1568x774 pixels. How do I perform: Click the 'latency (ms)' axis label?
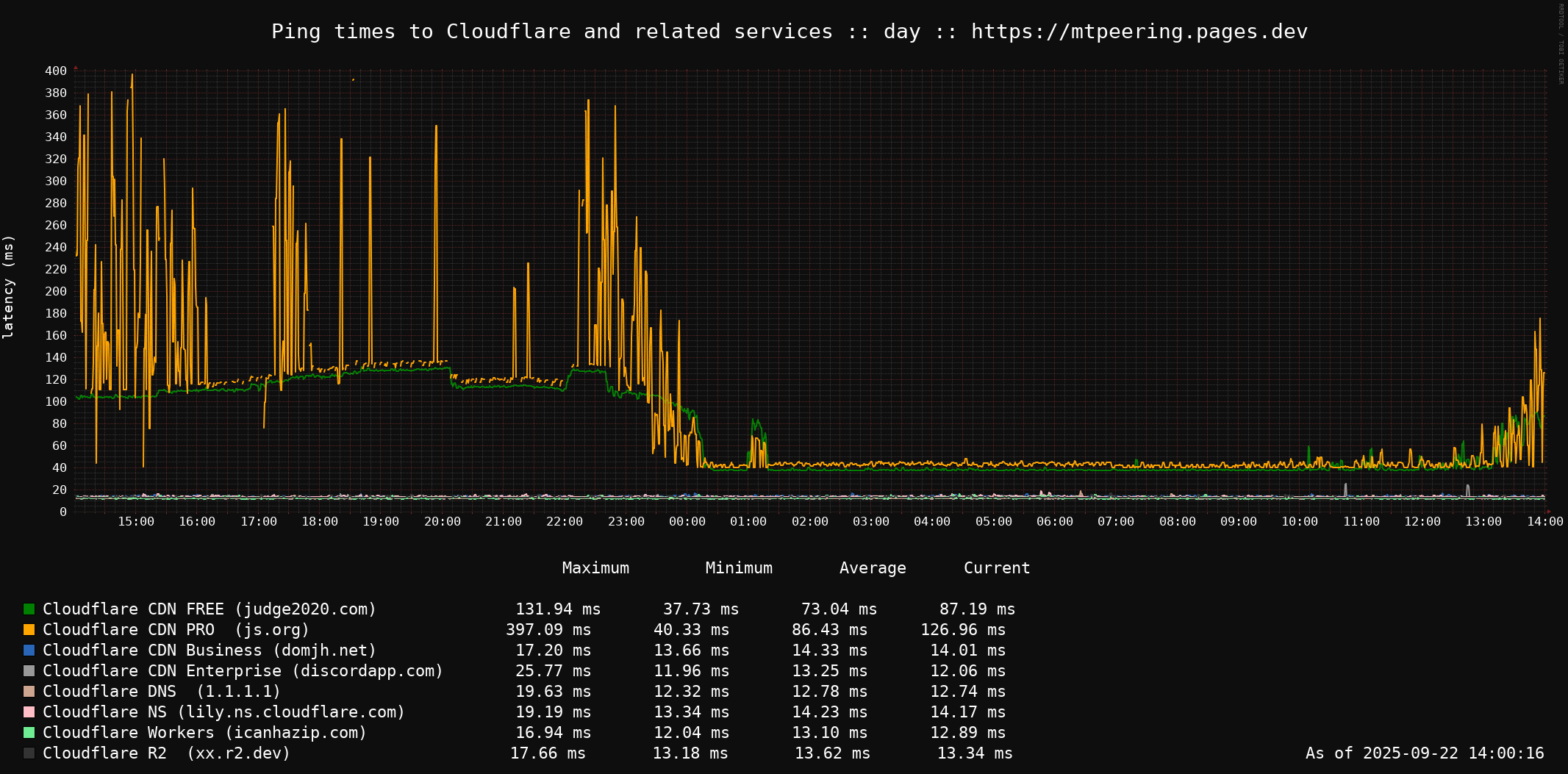(9, 287)
